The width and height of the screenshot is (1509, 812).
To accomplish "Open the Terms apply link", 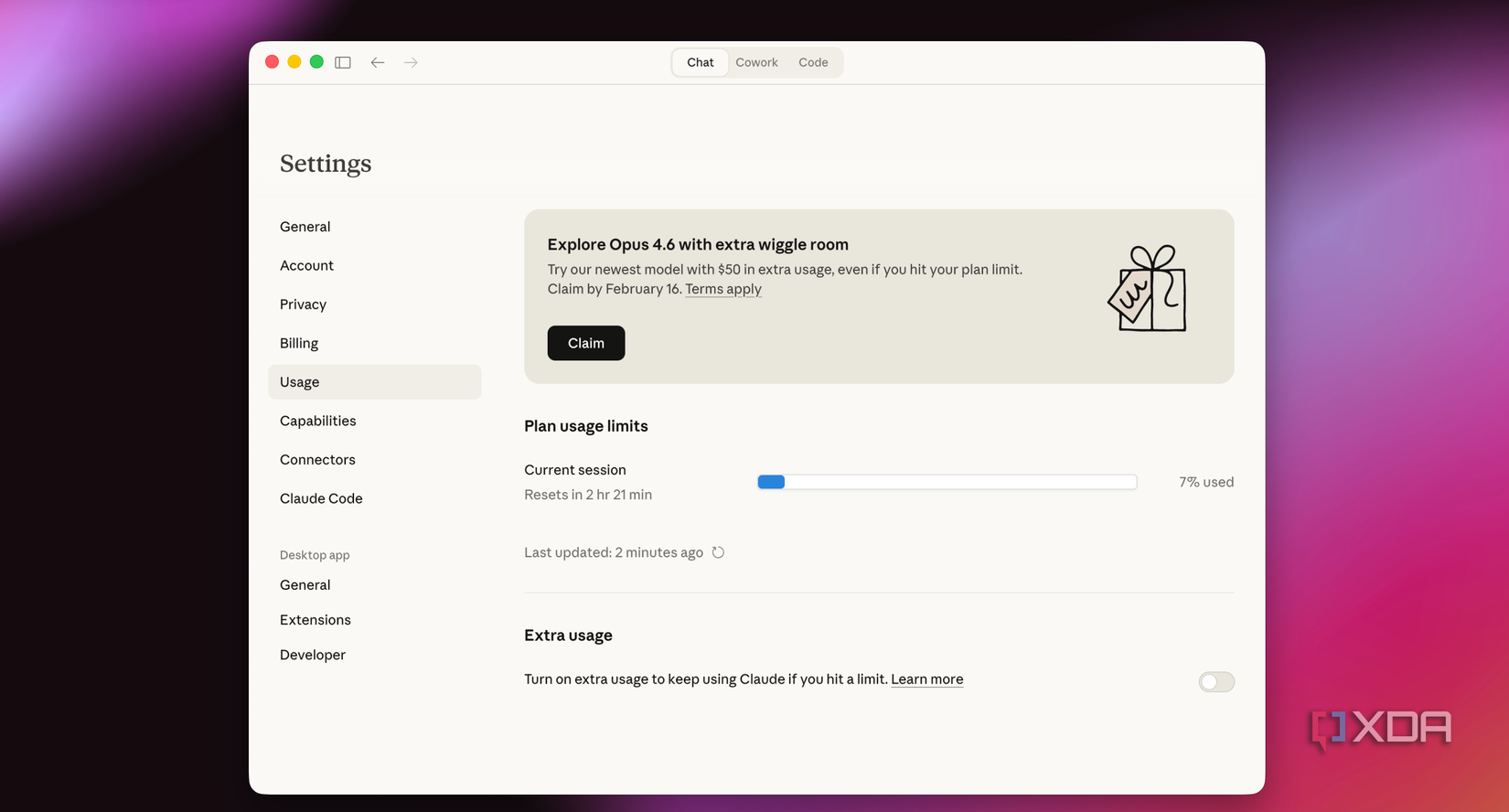I will click(x=723, y=289).
